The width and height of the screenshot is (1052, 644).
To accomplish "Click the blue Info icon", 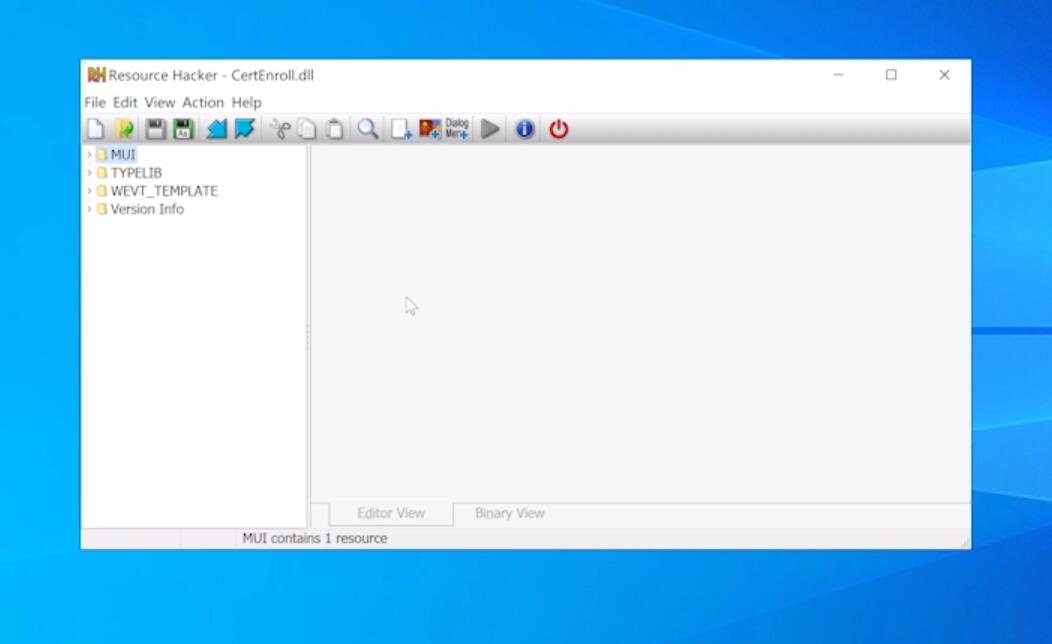I will pos(525,129).
